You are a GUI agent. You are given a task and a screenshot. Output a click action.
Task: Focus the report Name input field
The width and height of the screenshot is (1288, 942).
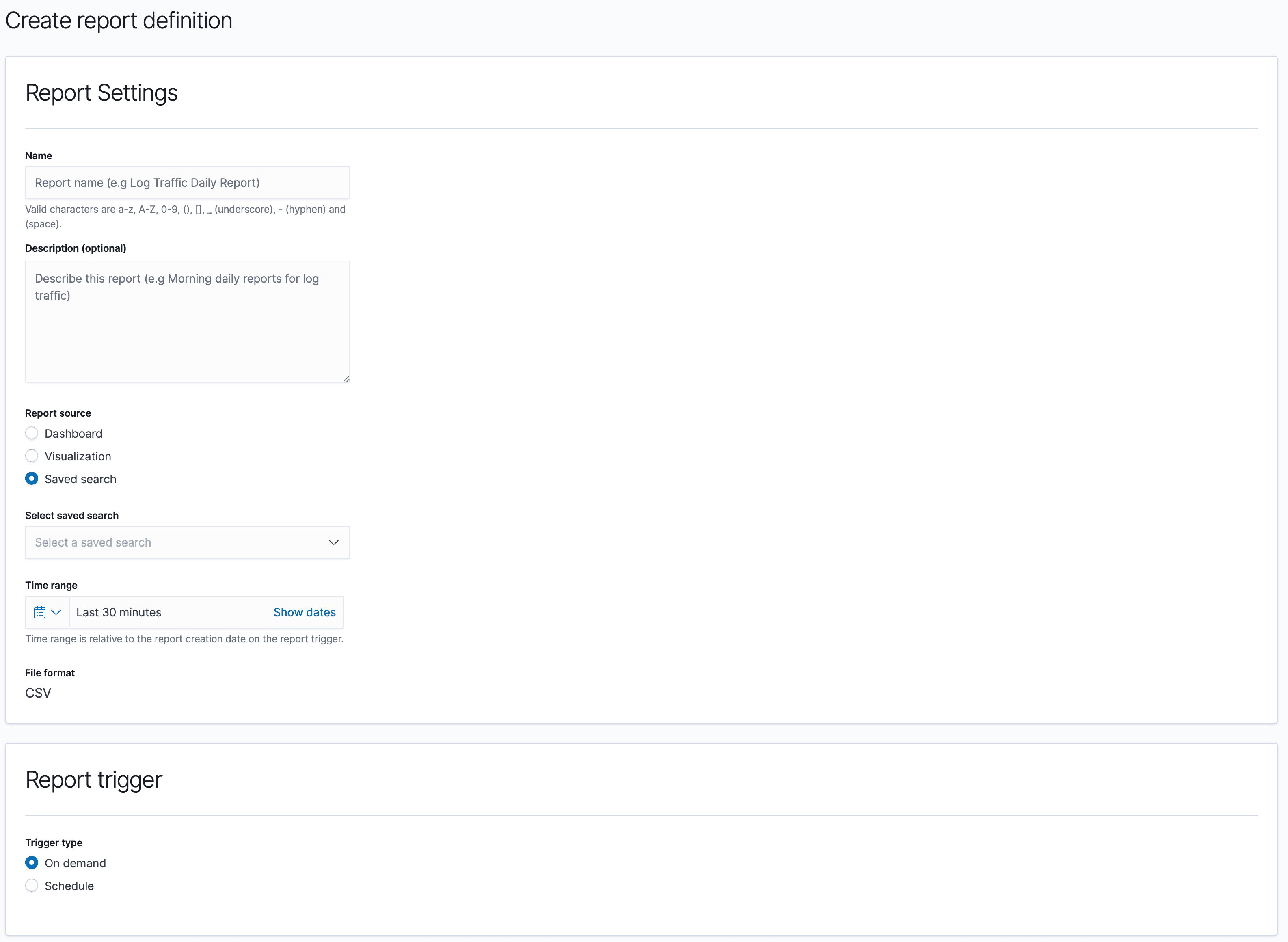tap(187, 182)
